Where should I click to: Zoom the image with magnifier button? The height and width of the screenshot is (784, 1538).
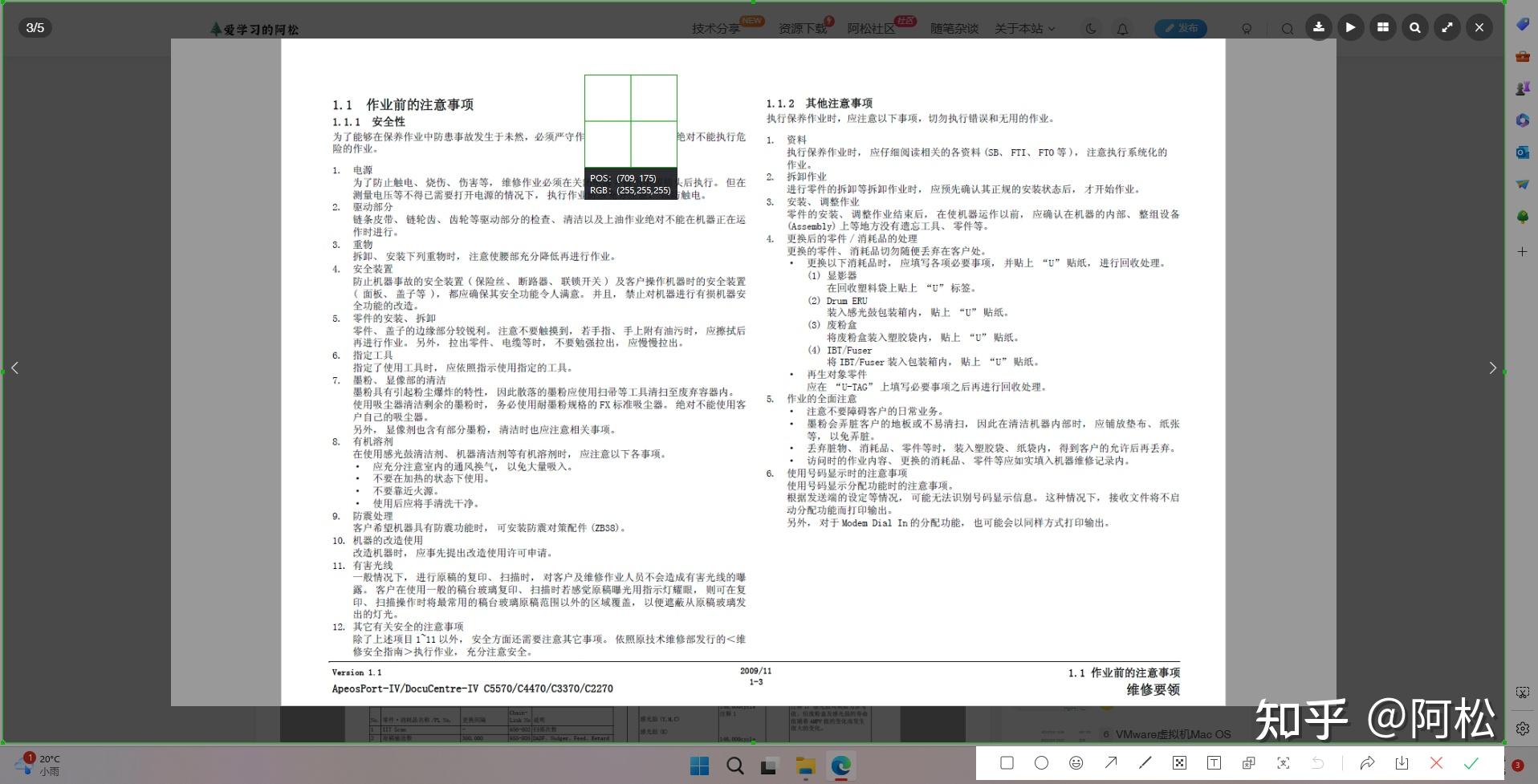(1415, 27)
